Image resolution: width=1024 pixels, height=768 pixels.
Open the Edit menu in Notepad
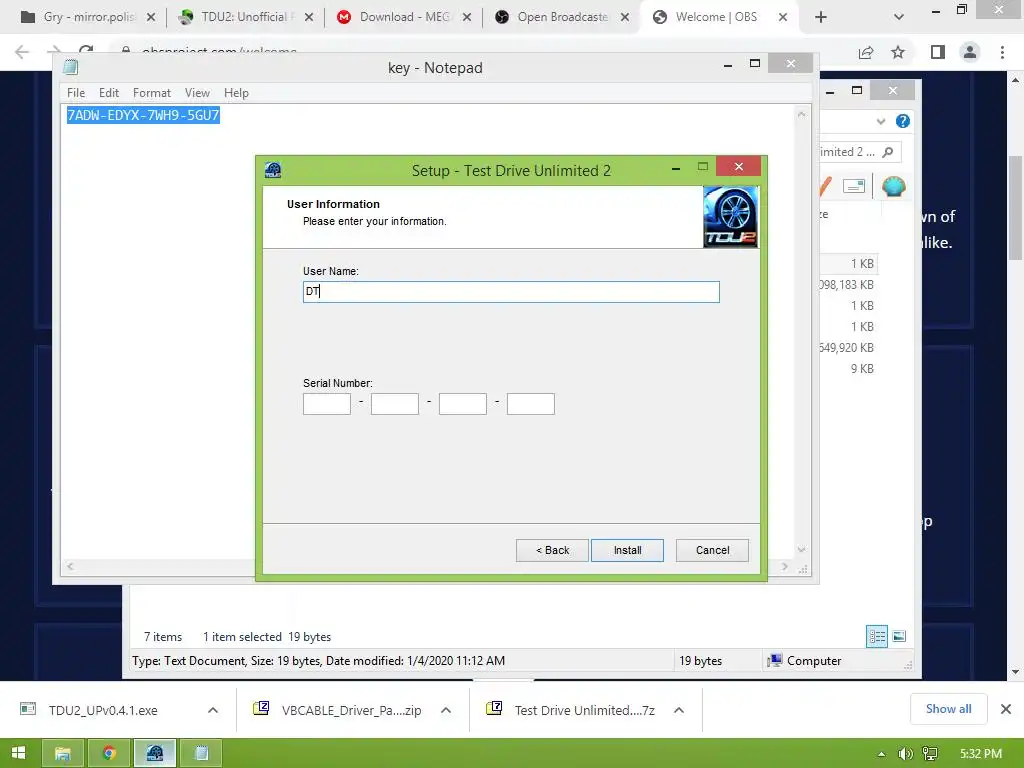tap(108, 93)
